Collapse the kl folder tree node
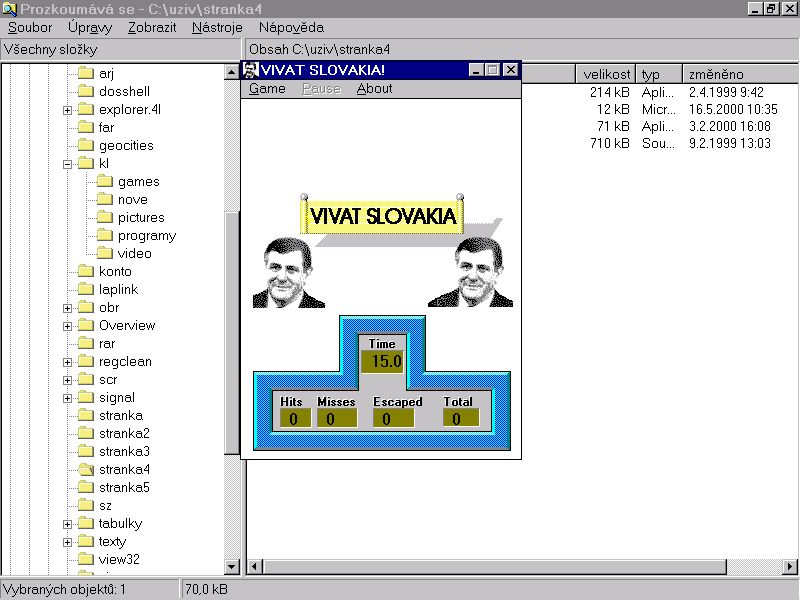This screenshot has width=800, height=600. point(68,163)
